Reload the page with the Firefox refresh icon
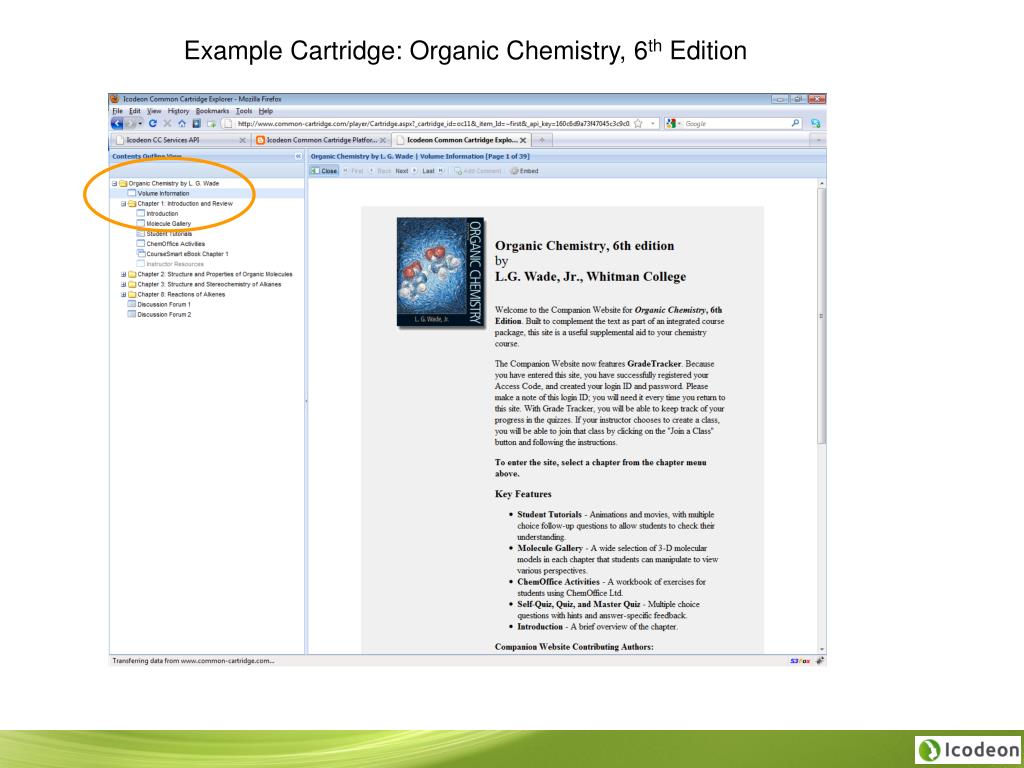Screen dimensions: 1024x768 (x=153, y=123)
